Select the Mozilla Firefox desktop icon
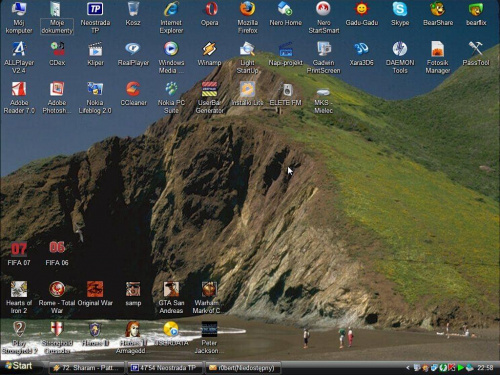 [x=247, y=17]
